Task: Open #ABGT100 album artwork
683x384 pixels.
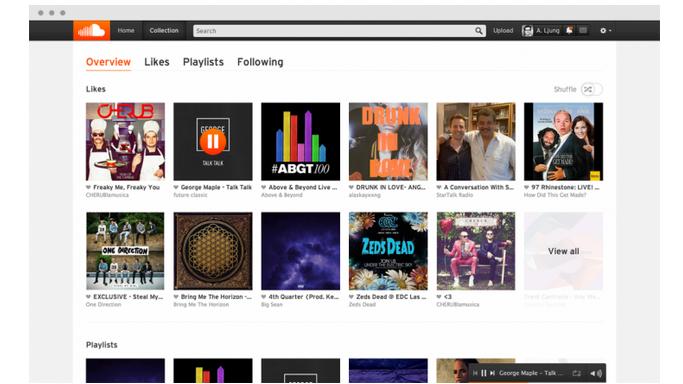Action: click(x=301, y=141)
